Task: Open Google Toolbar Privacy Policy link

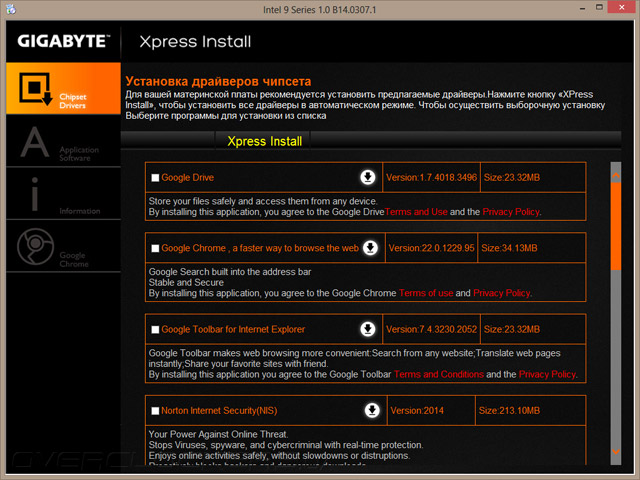Action: pos(547,374)
